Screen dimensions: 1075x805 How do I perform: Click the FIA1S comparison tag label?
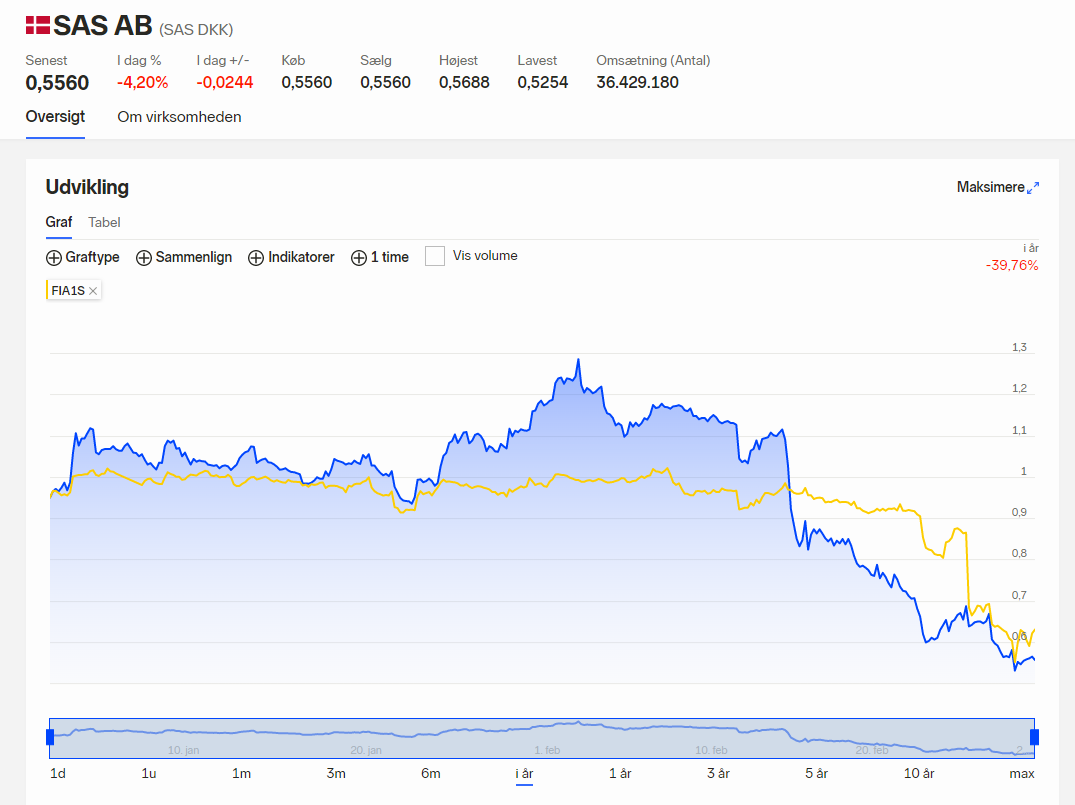coord(68,291)
